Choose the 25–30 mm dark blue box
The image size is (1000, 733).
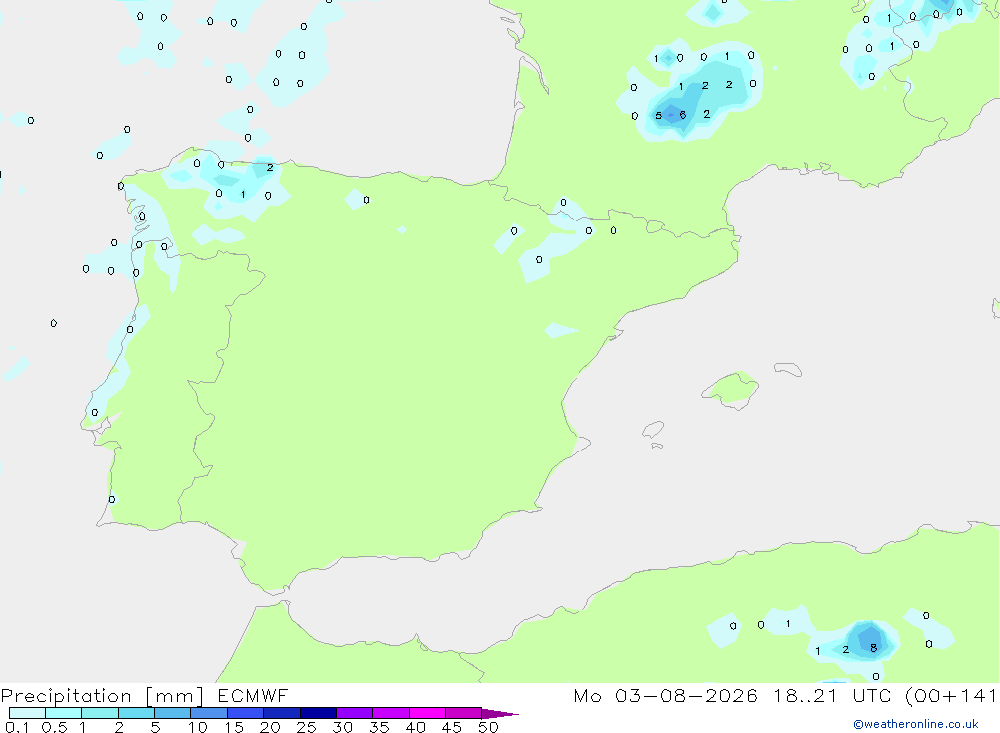[x=318, y=713]
